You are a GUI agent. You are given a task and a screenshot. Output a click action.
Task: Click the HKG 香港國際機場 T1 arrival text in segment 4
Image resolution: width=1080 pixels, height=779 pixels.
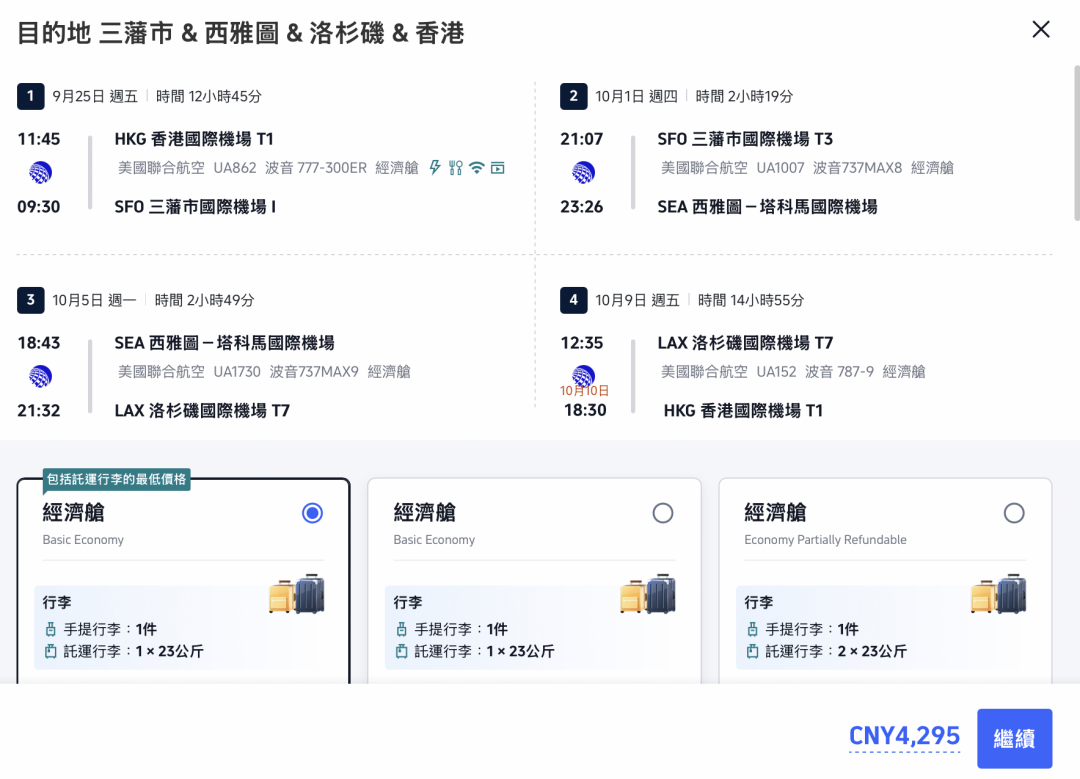(x=743, y=411)
